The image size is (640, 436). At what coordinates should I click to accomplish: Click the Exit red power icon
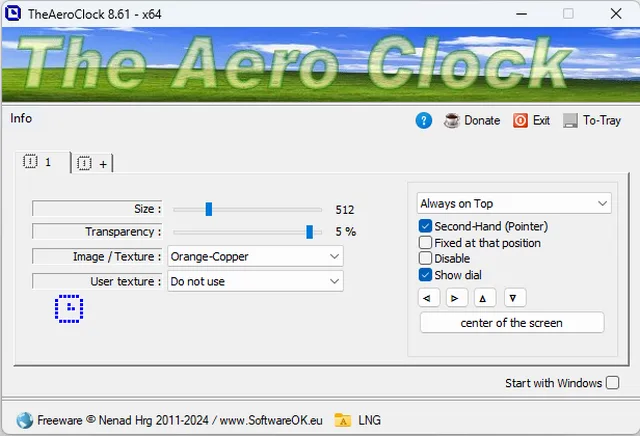(520, 120)
